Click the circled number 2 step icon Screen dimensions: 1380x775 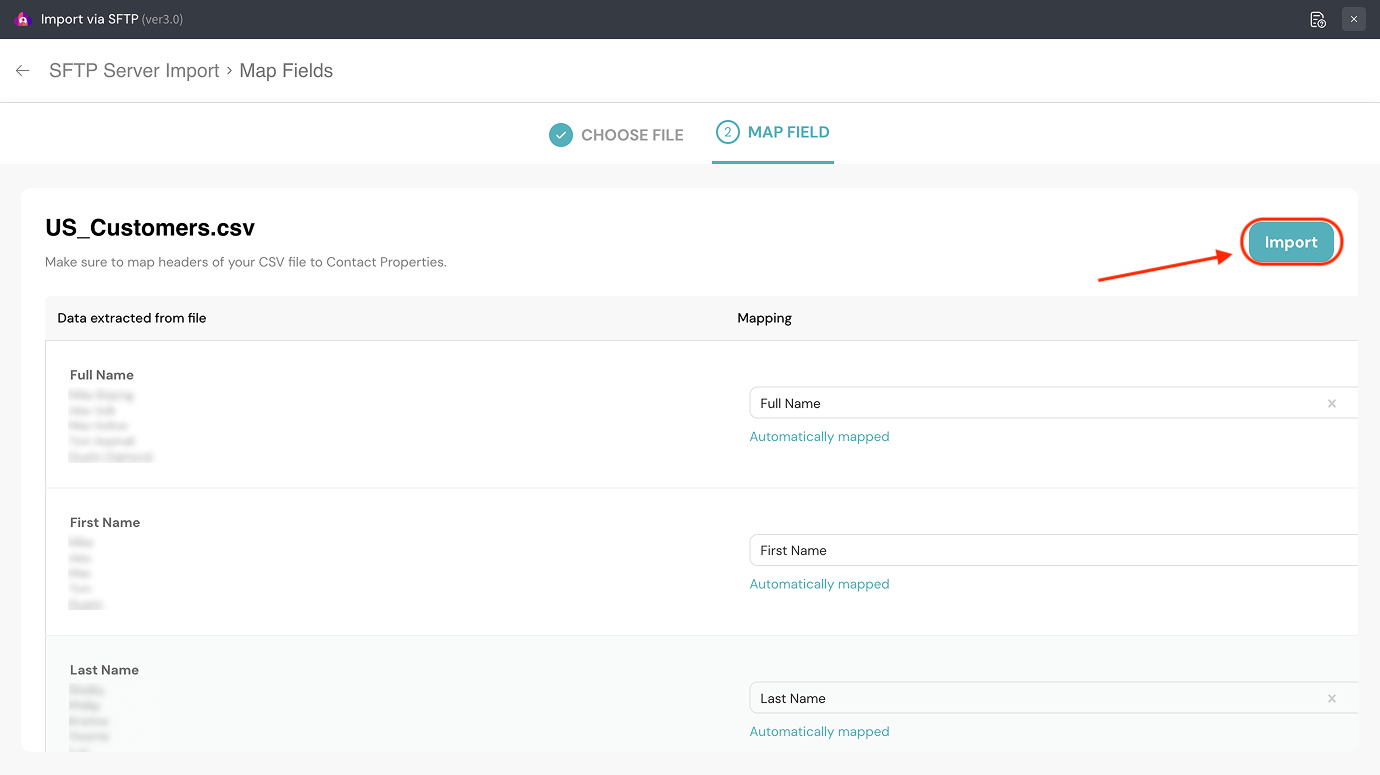728,132
